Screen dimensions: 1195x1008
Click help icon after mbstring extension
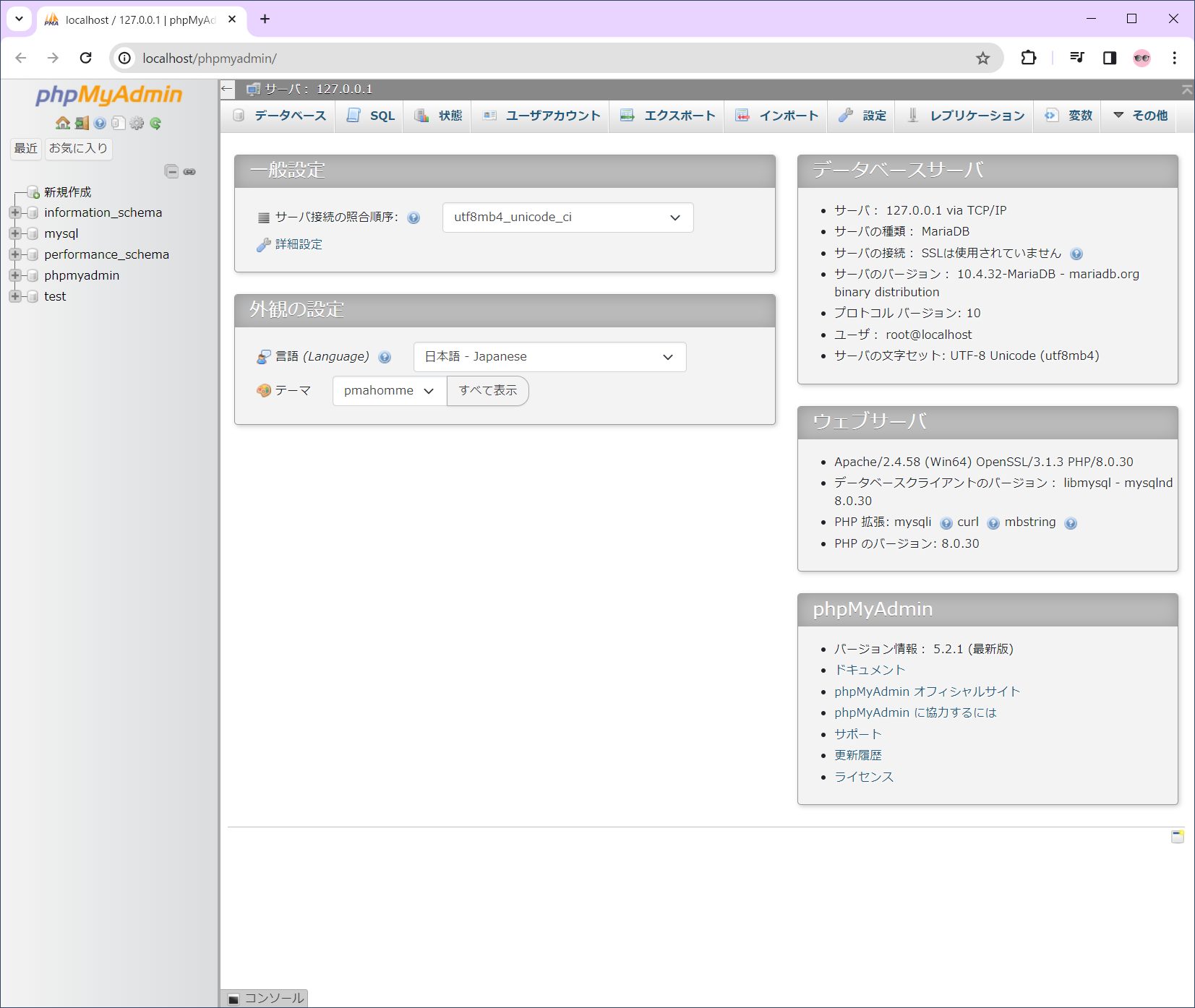[x=1071, y=523]
